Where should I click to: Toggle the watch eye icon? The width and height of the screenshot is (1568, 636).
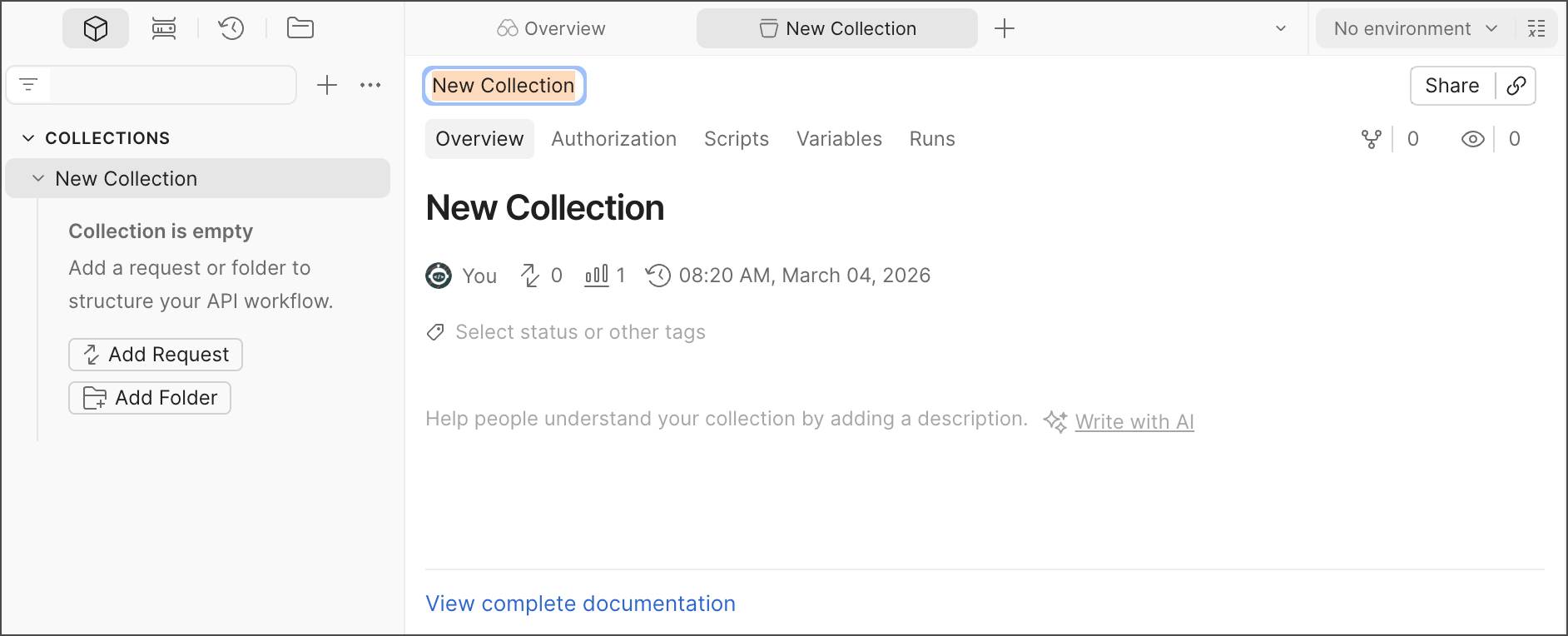pyautogui.click(x=1473, y=139)
